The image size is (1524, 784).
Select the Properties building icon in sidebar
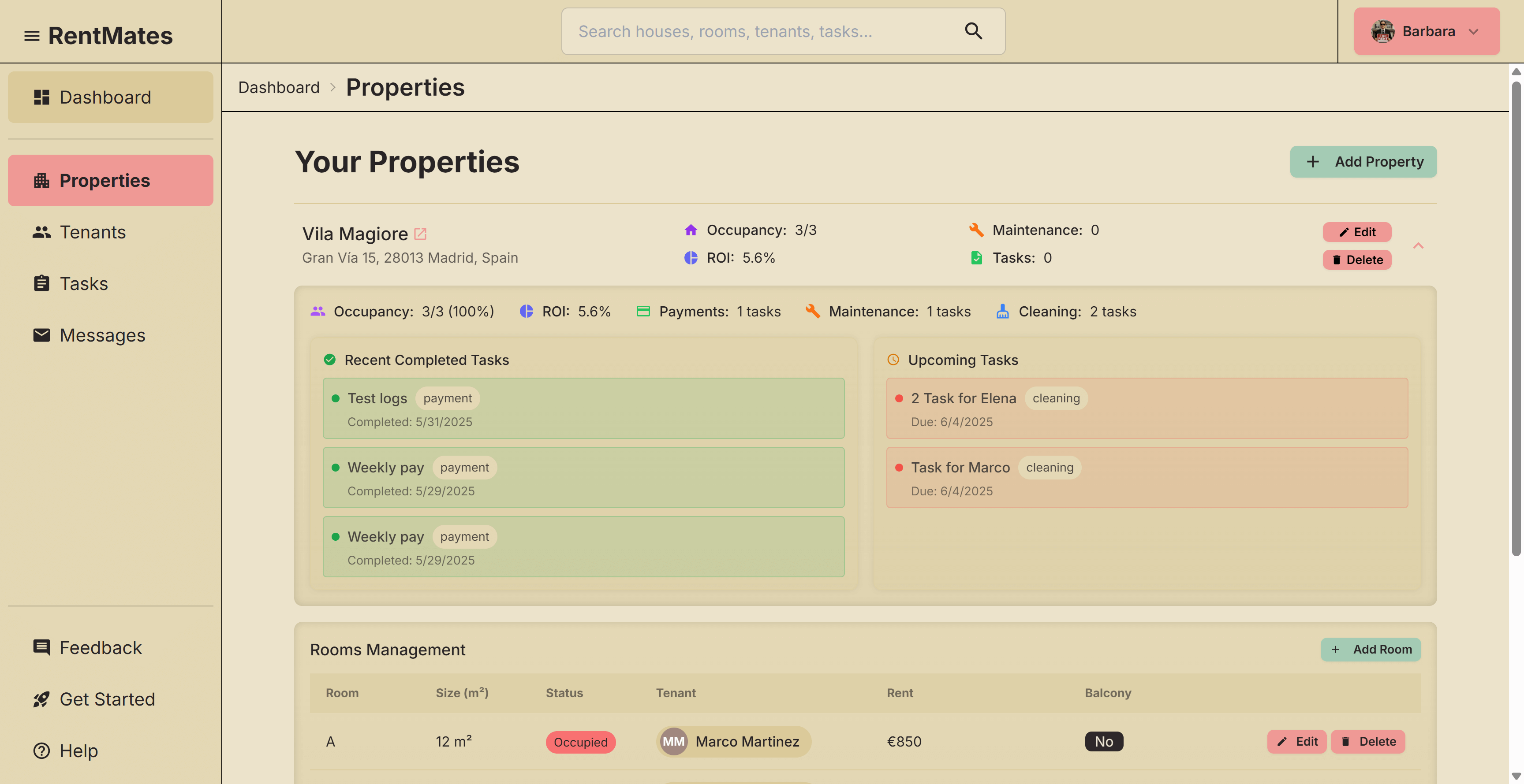coord(41,180)
